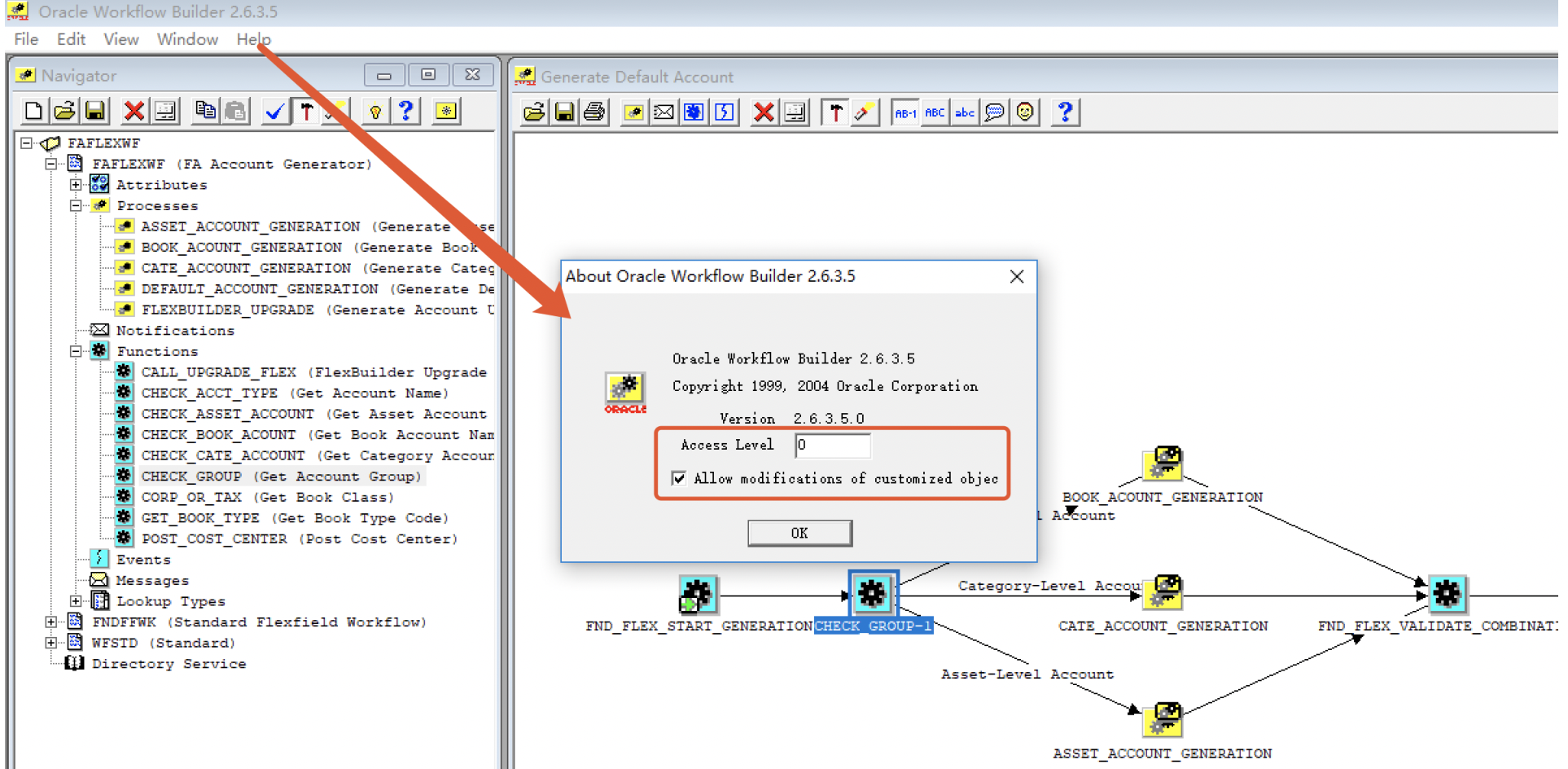Expand the Lookup Types branch

click(x=76, y=601)
